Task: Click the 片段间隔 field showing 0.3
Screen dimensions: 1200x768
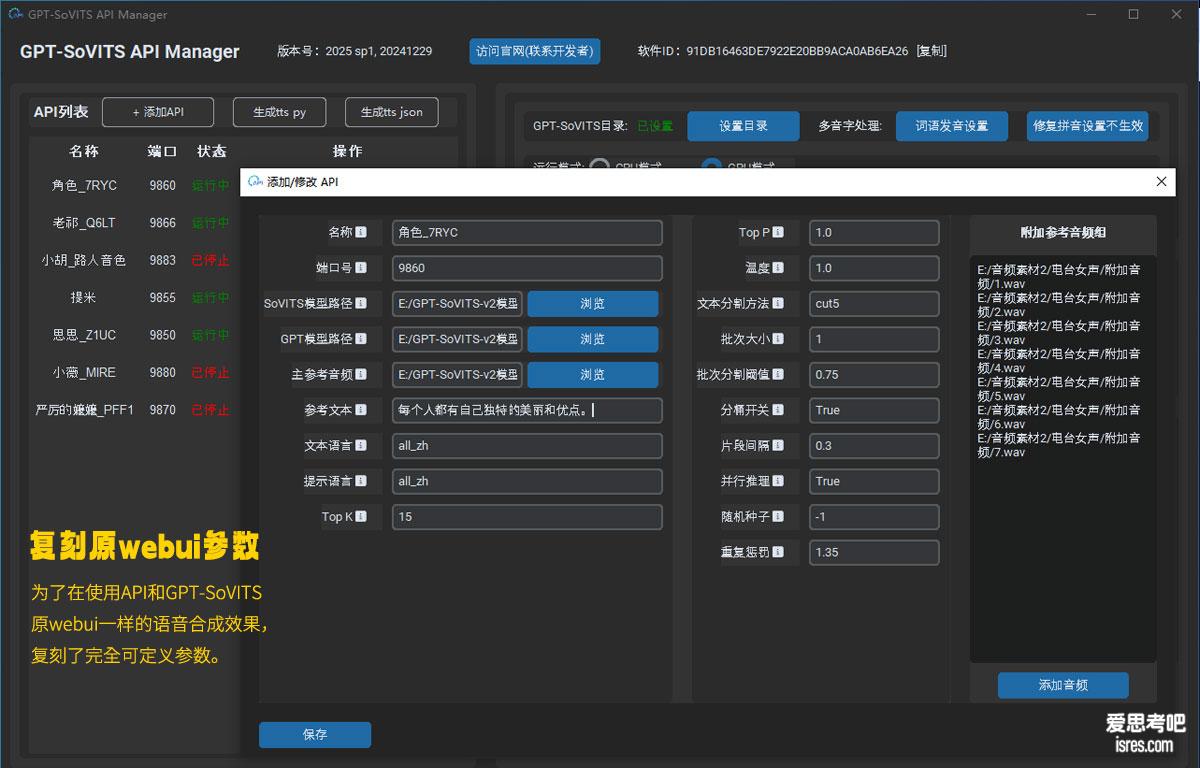Action: 875,446
